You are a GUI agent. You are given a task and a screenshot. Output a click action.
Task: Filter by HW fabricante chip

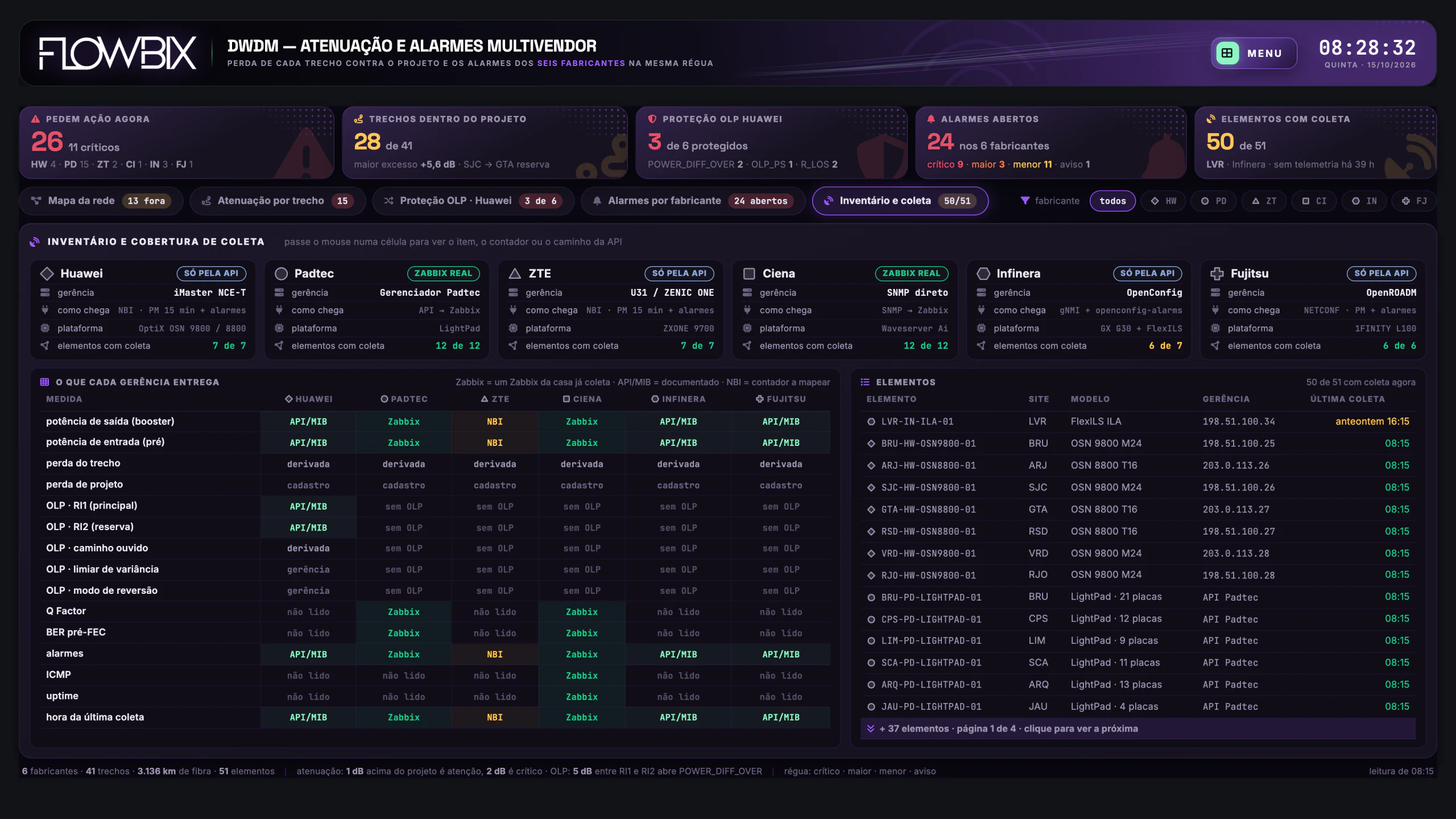tap(1163, 201)
